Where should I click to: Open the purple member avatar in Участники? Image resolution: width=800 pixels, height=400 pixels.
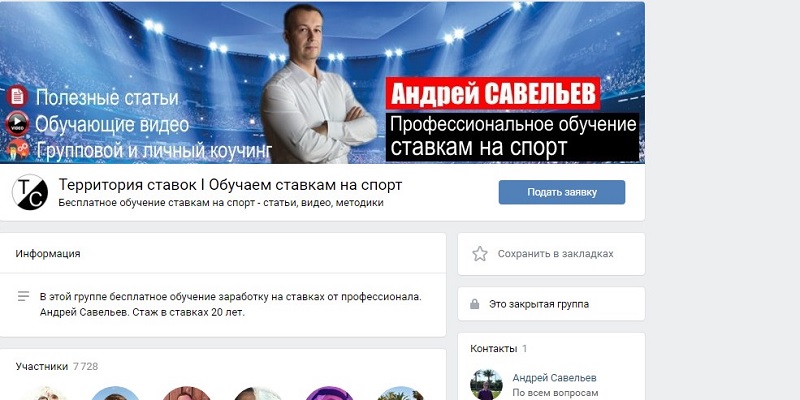330,393
